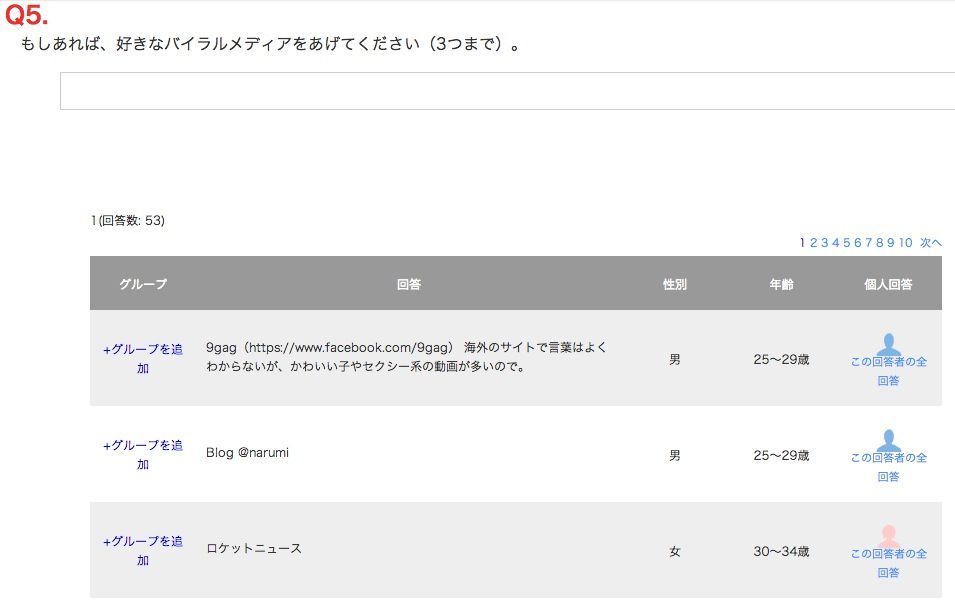The height and width of the screenshot is (605, 955).
Task: Go to page 8 in the pagination
Action: [x=880, y=243]
